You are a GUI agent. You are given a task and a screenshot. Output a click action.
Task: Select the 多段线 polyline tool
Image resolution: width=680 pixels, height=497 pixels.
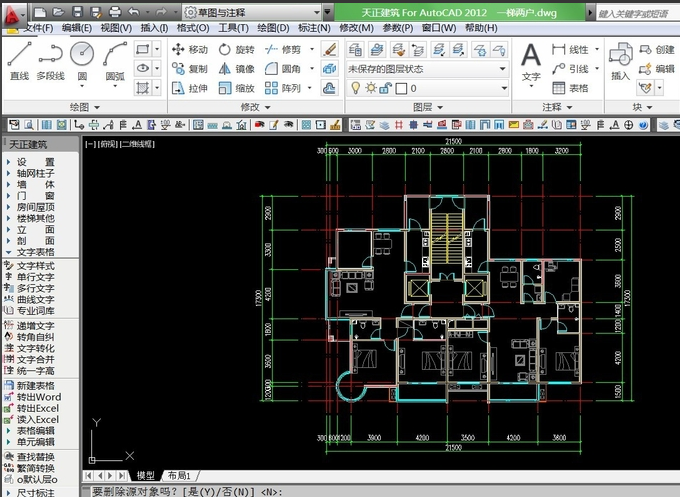(50, 61)
